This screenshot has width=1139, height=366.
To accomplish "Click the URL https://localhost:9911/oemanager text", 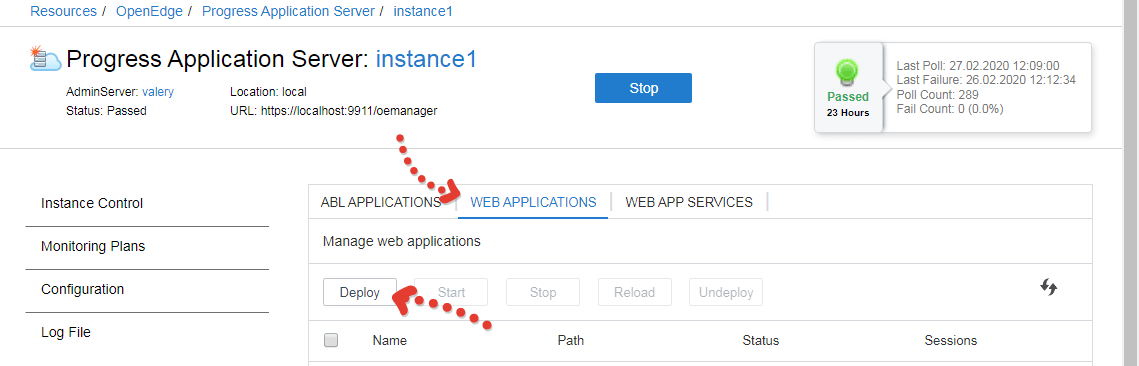I will (x=333, y=111).
